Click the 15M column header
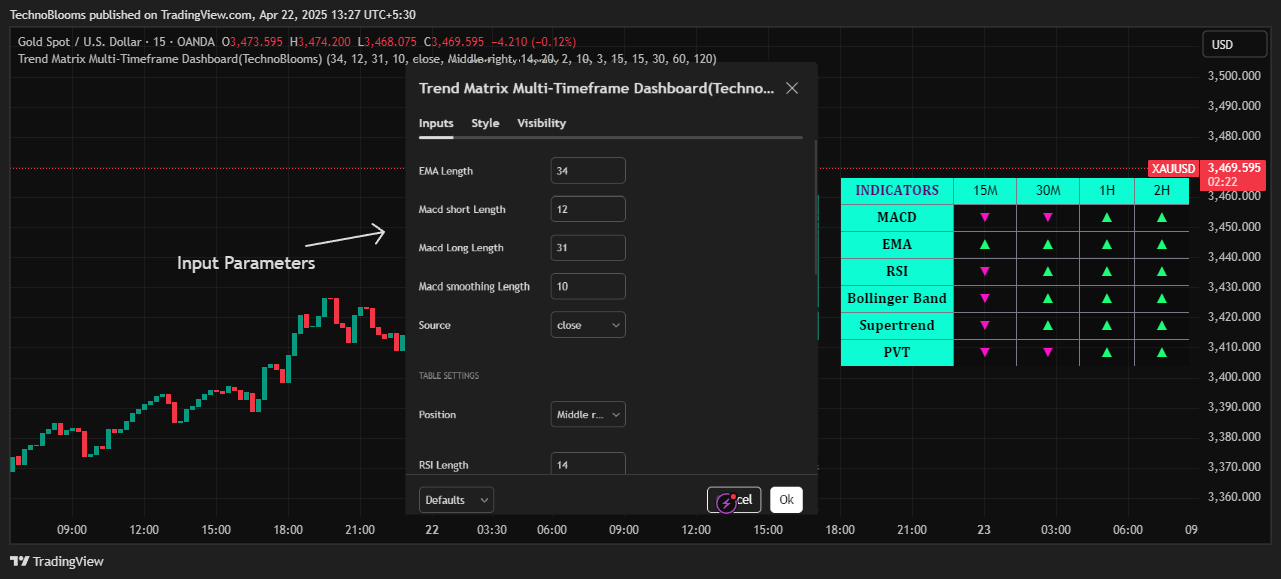 pyautogui.click(x=985, y=191)
